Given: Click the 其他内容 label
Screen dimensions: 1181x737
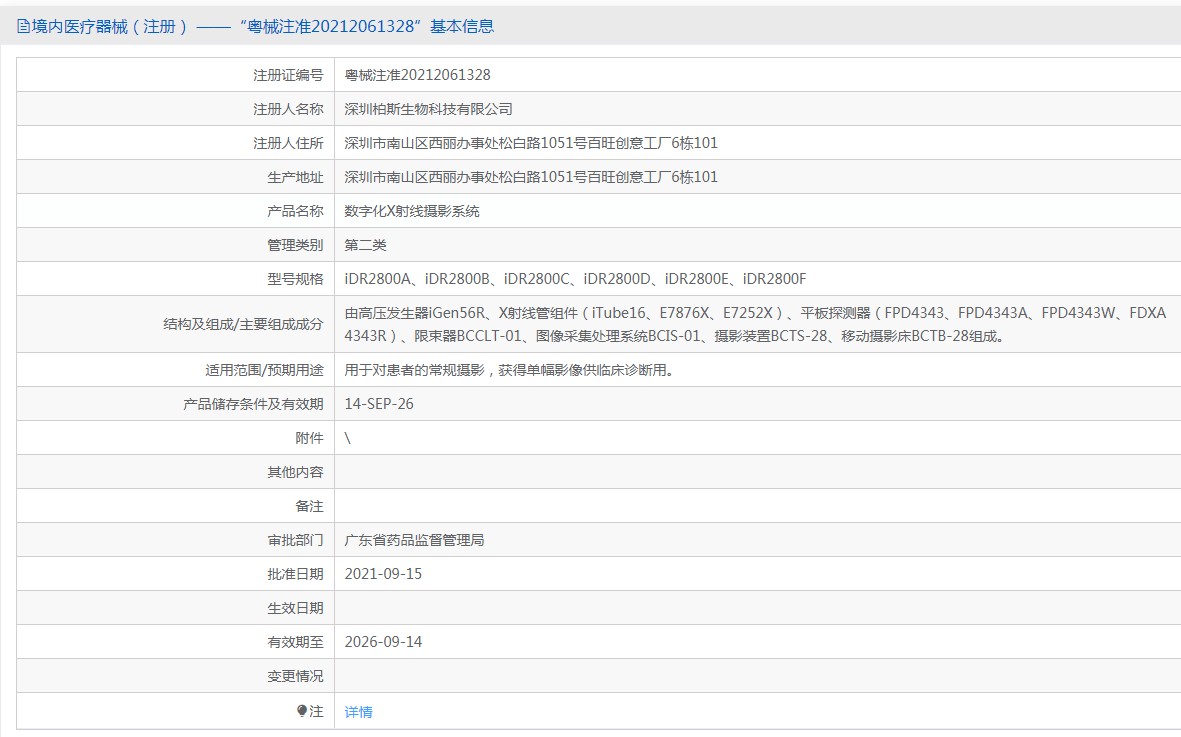Looking at the screenshot, I should (295, 472).
